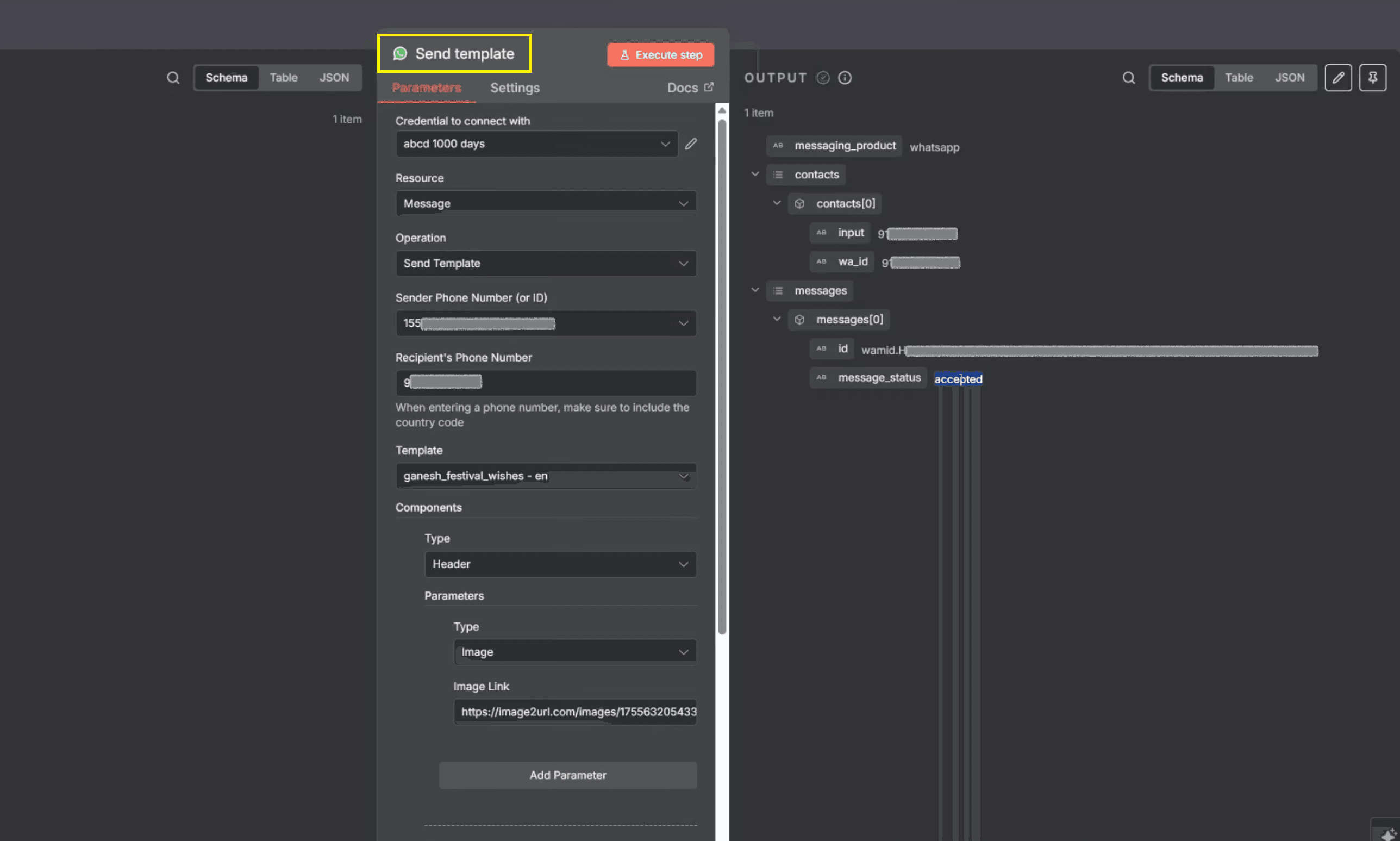Open the Template dropdown ganesh_festival_wishes
This screenshot has width=1400, height=841.
(x=546, y=476)
